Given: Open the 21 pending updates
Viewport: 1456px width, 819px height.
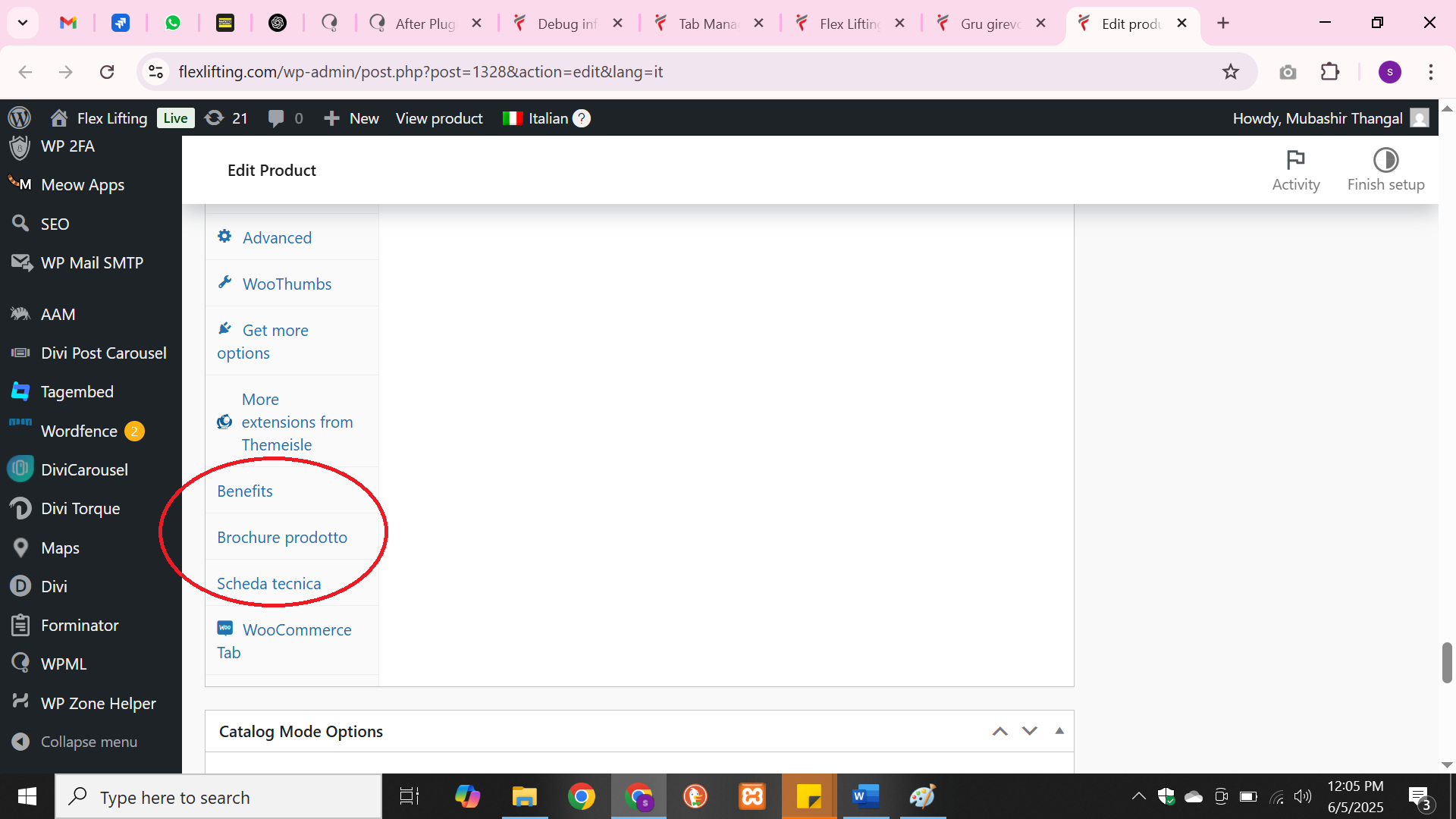Looking at the screenshot, I should pyautogui.click(x=226, y=118).
